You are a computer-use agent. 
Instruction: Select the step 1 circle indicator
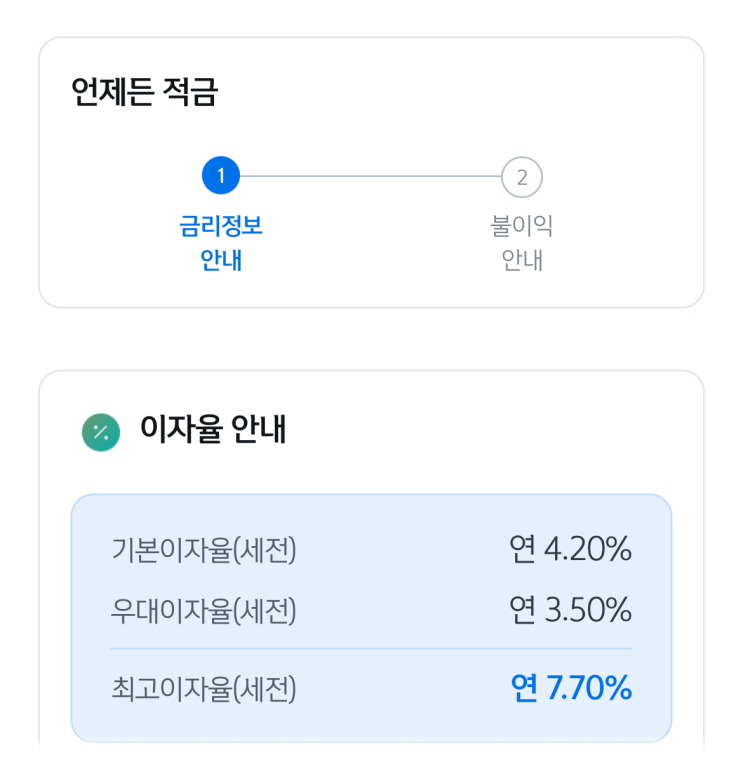point(221,177)
